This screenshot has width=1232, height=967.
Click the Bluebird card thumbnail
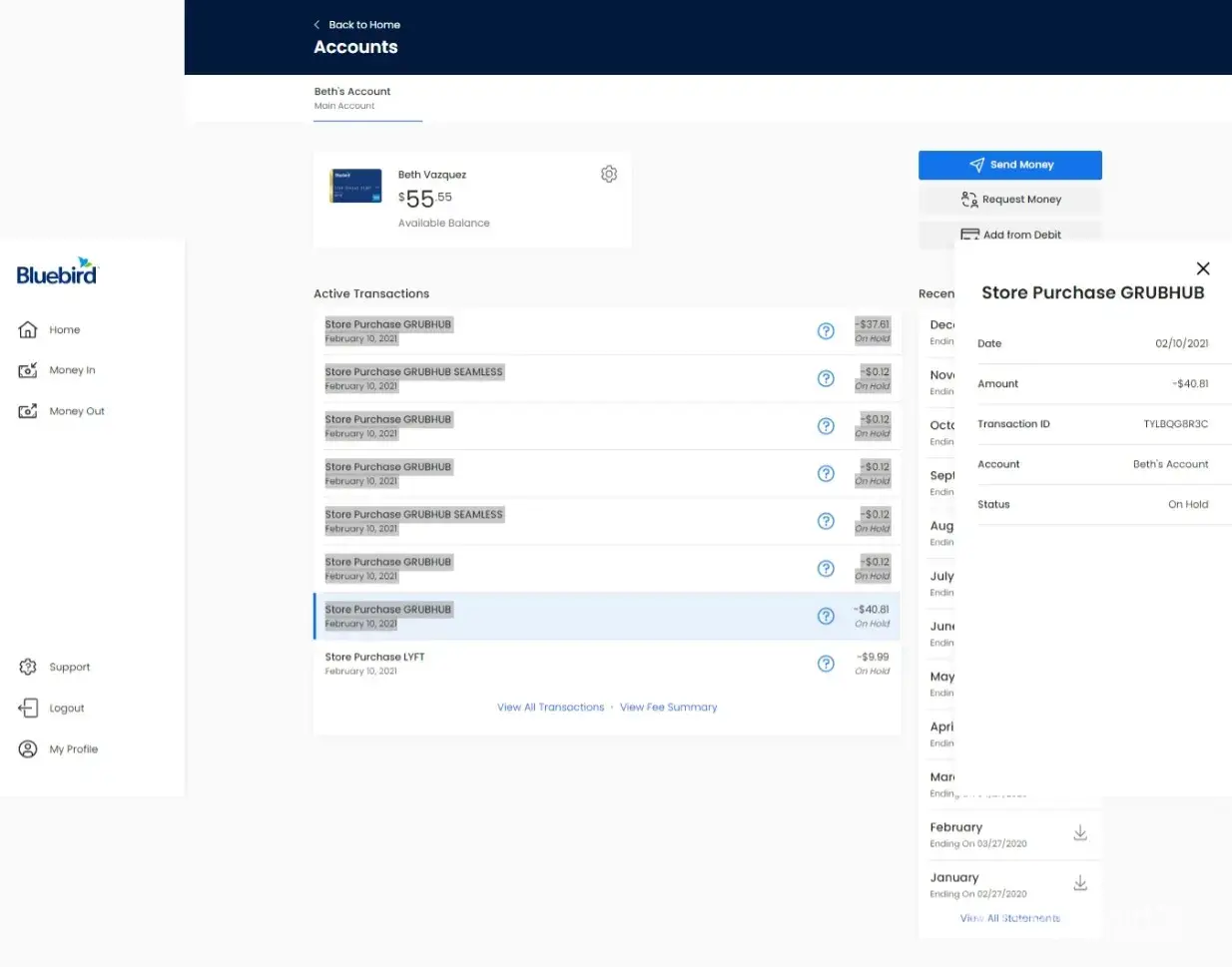355,187
